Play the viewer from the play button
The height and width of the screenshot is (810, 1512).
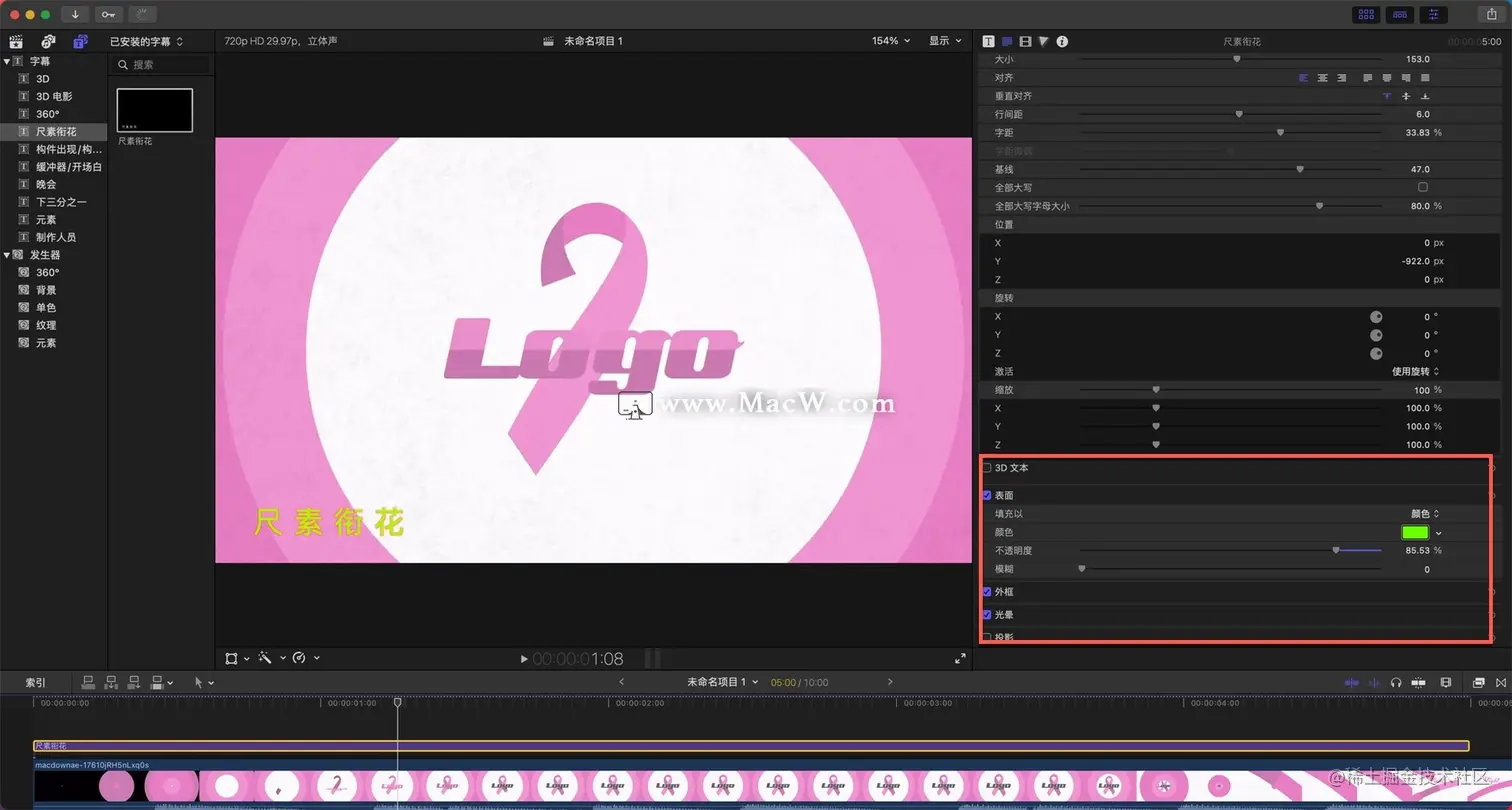(524, 659)
